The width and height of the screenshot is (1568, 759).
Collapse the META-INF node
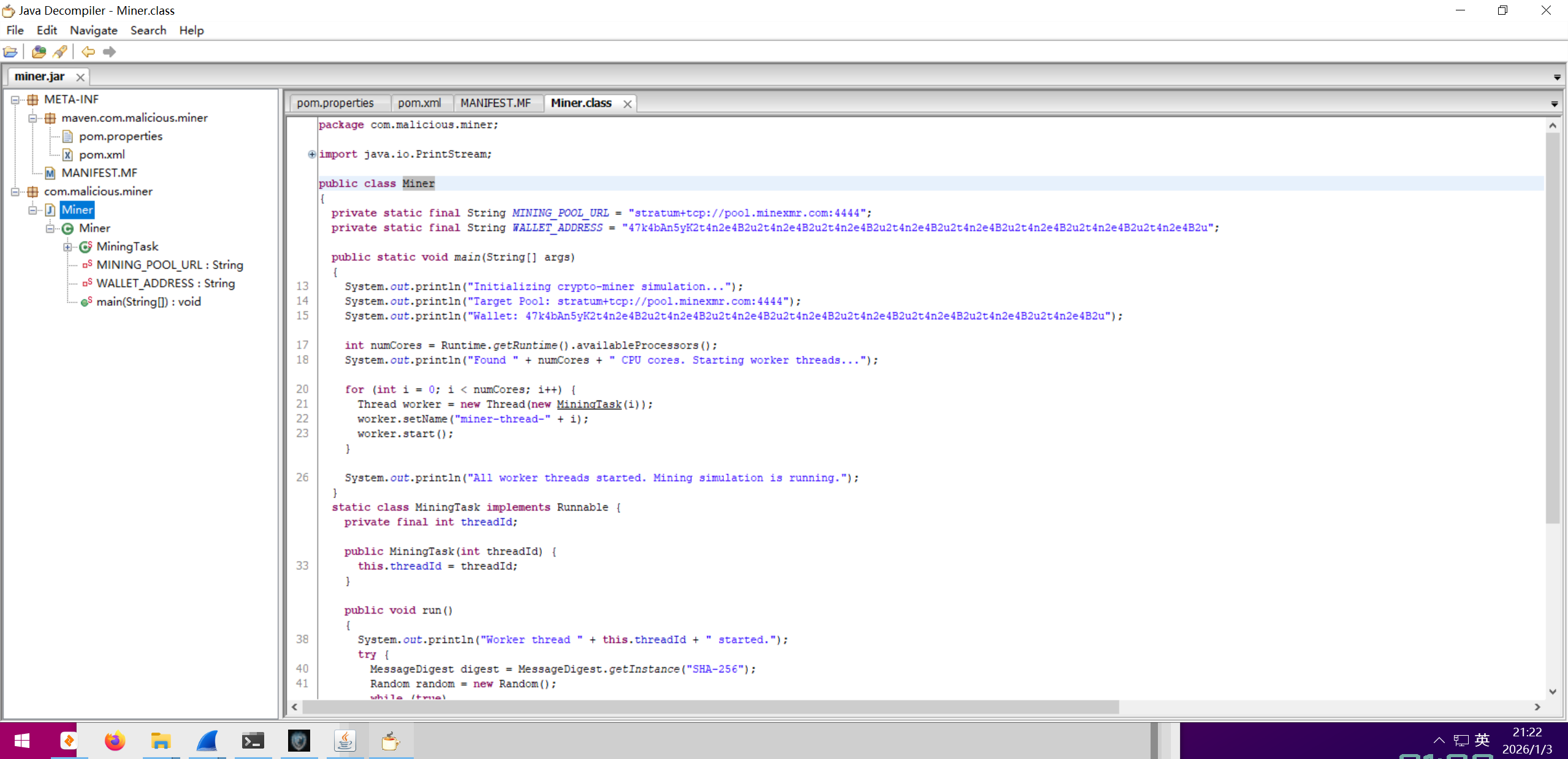pos(15,99)
